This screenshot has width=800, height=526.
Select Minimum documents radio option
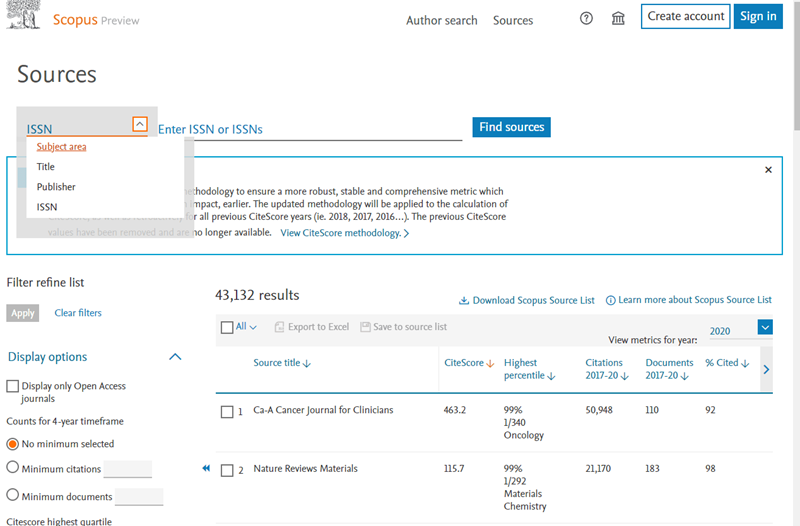click(x=13, y=495)
